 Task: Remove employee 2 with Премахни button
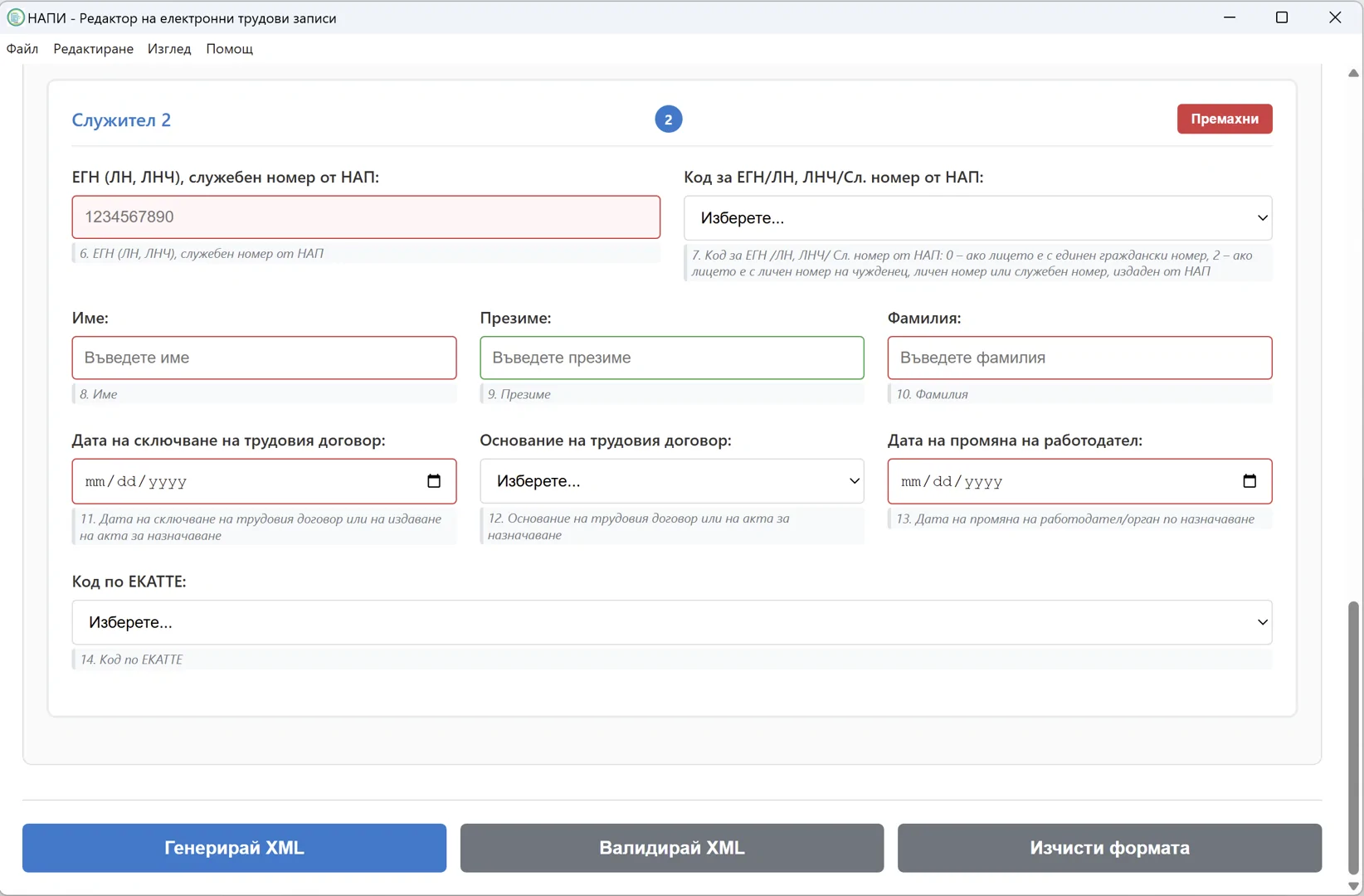point(1224,119)
